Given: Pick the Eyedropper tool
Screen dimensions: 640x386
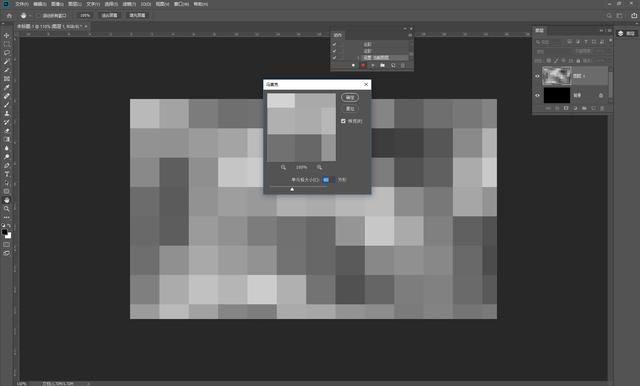Looking at the screenshot, I should 7,87.
